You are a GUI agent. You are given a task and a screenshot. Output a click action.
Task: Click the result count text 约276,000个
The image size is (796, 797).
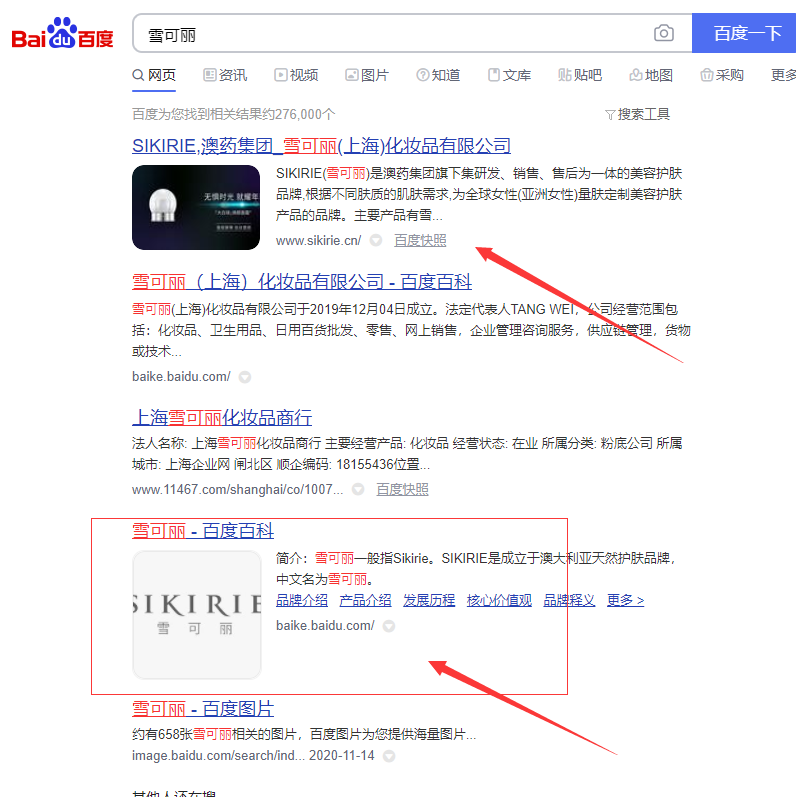point(304,114)
